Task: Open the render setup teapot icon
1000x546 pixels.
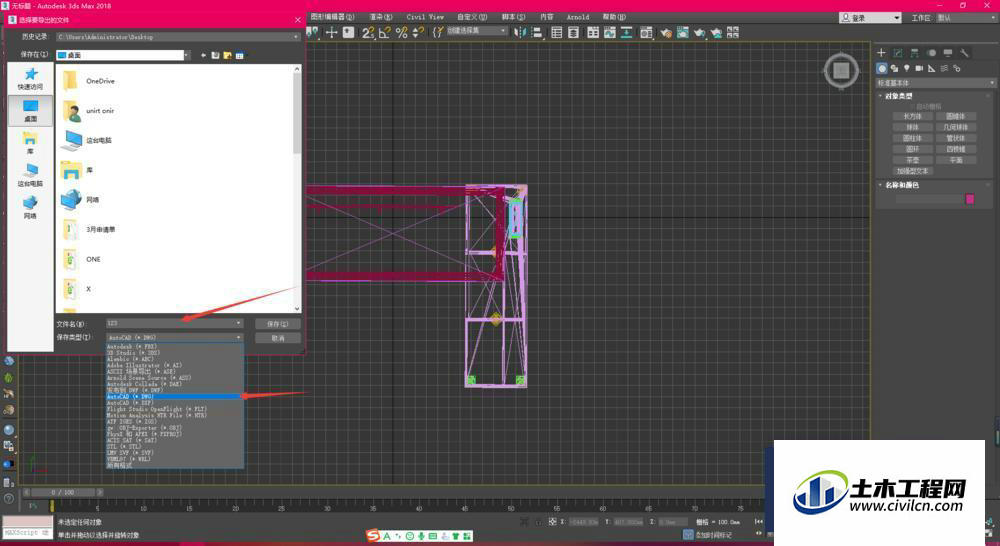Action: (x=666, y=32)
